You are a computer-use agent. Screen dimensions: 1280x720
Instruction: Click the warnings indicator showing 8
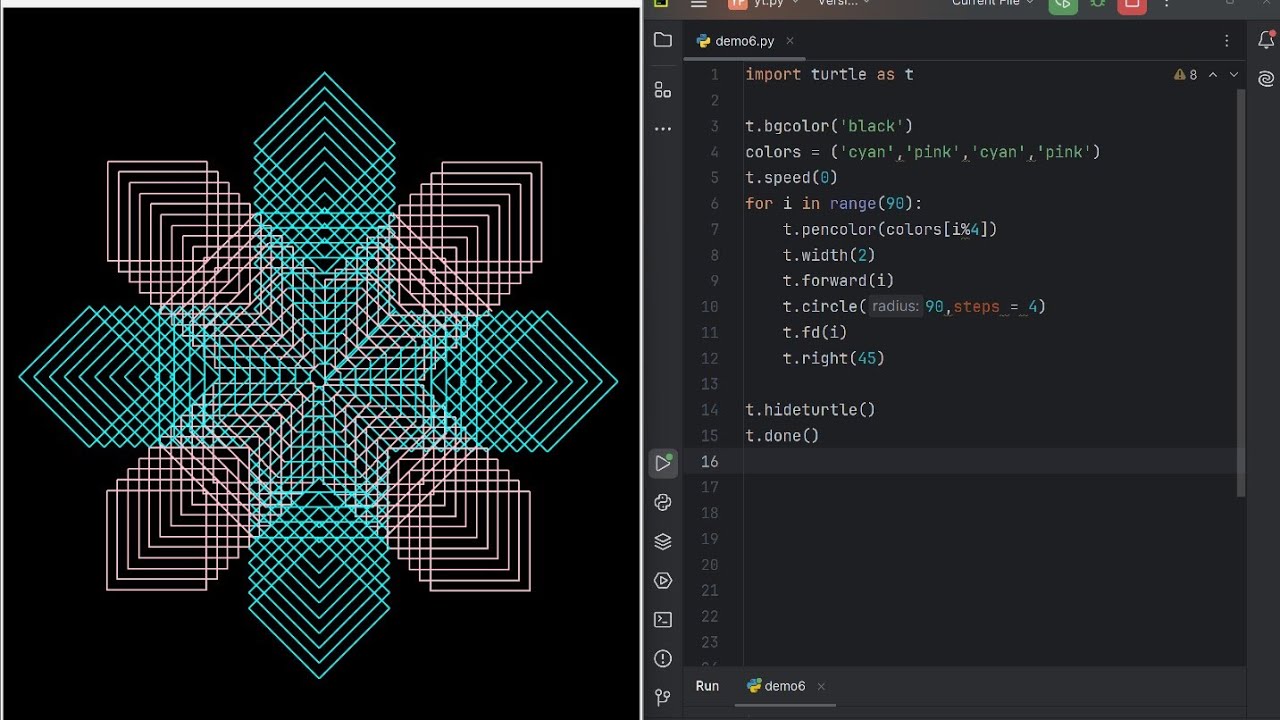coord(1186,75)
